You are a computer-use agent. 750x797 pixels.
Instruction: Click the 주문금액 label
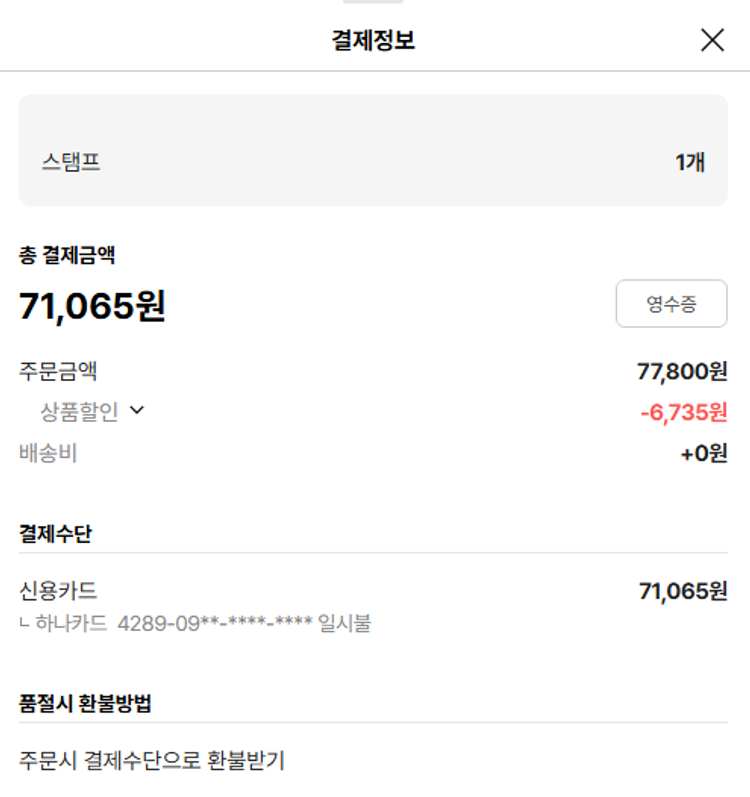[58, 372]
